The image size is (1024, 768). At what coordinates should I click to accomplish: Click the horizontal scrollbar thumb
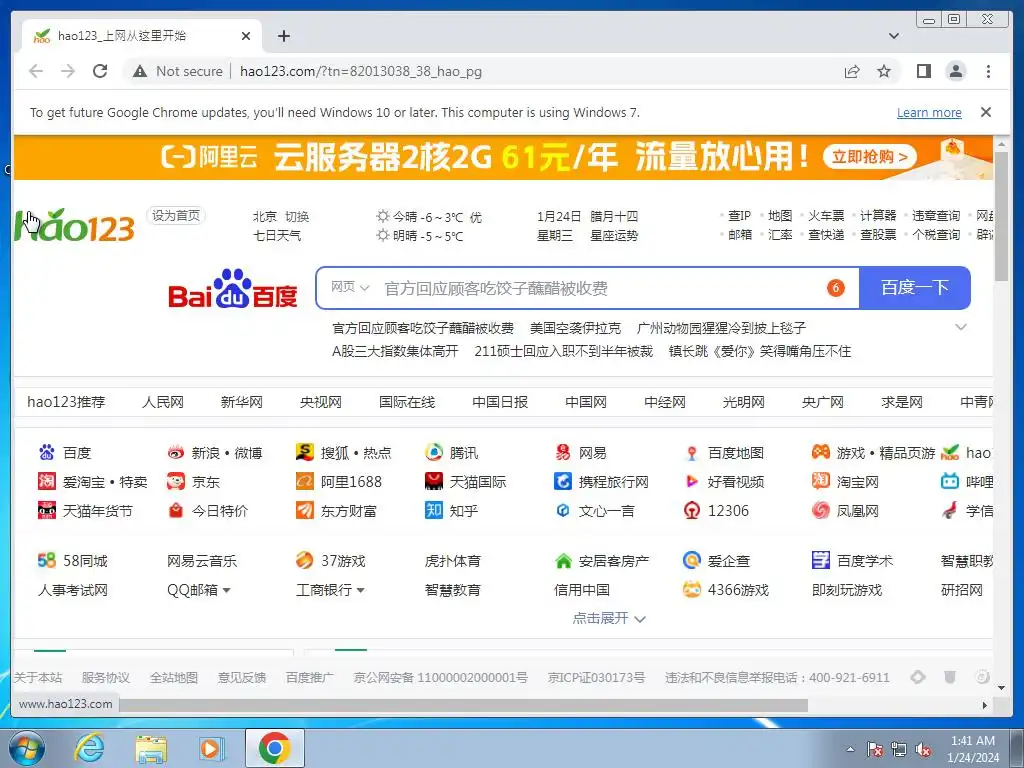(x=464, y=705)
